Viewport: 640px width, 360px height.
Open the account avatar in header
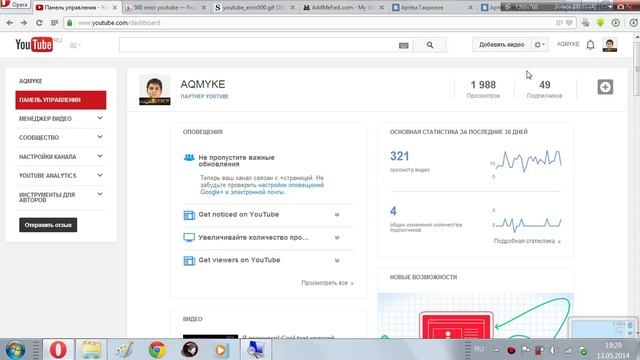(x=610, y=45)
